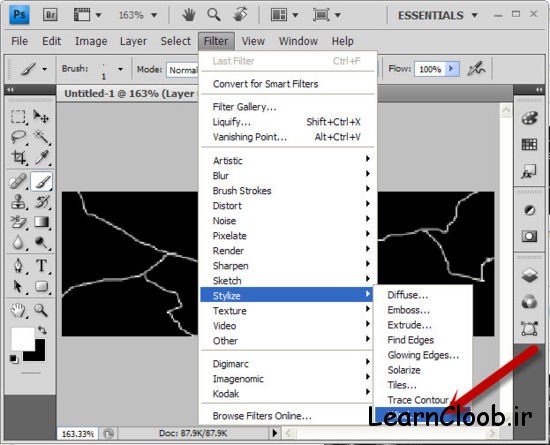Screen dimensions: 550x445
Task: Open the tool preset picker arrow
Action: click(45, 69)
